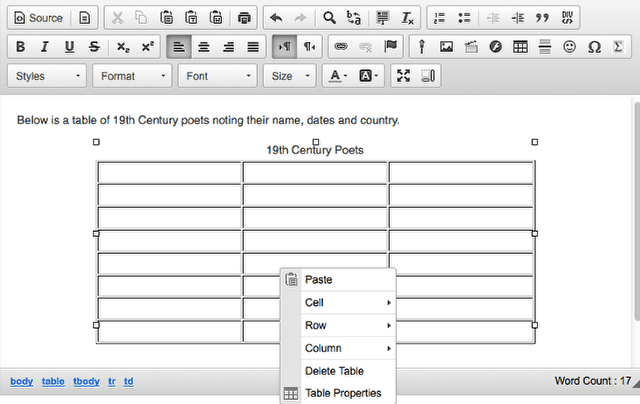Click the Templates icon
The height and width of the screenshot is (404, 640).
[84, 18]
